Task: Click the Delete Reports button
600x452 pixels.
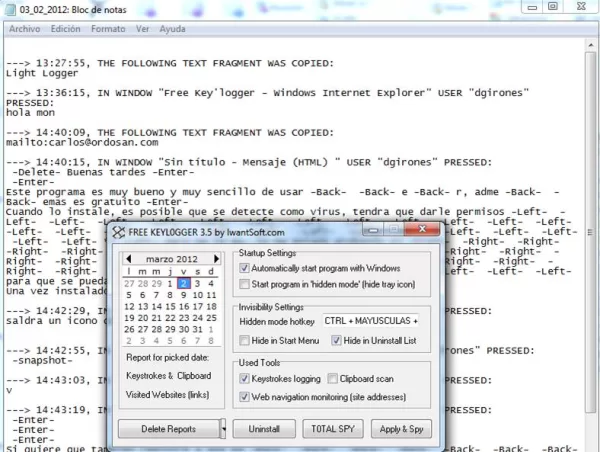Action: click(x=169, y=429)
